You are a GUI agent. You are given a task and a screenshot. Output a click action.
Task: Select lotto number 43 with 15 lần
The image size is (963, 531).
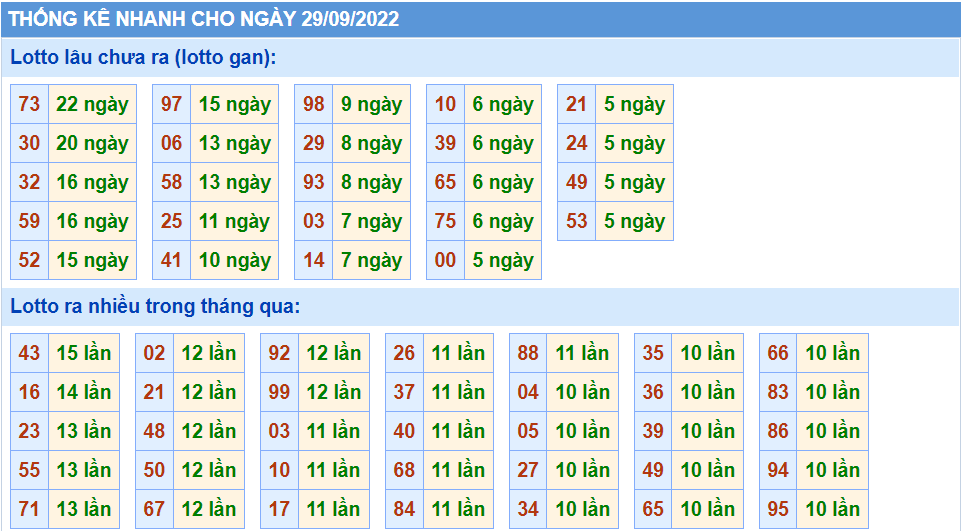tap(29, 353)
